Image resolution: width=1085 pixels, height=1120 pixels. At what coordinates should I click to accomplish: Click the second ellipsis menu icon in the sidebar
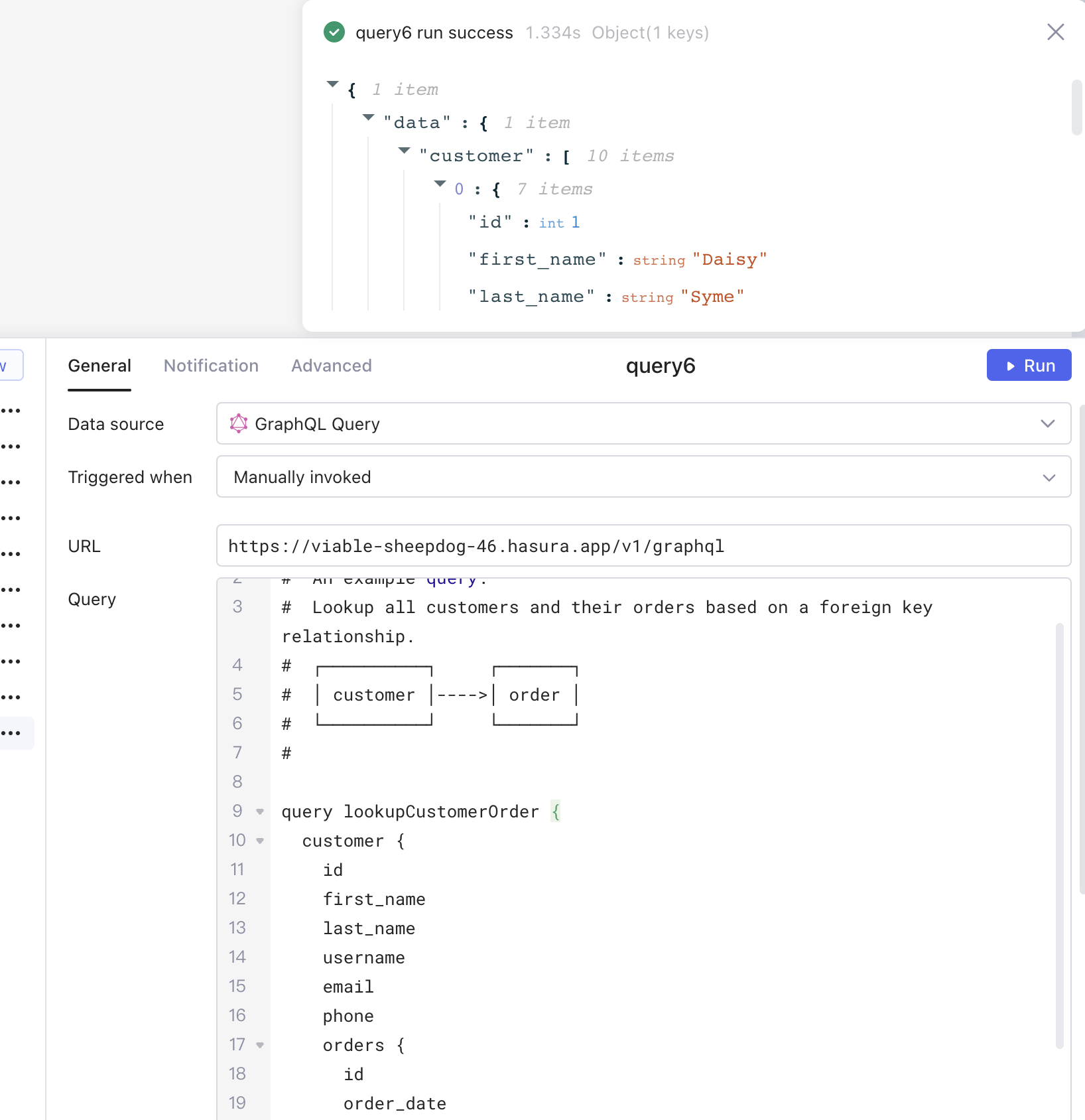(x=11, y=447)
